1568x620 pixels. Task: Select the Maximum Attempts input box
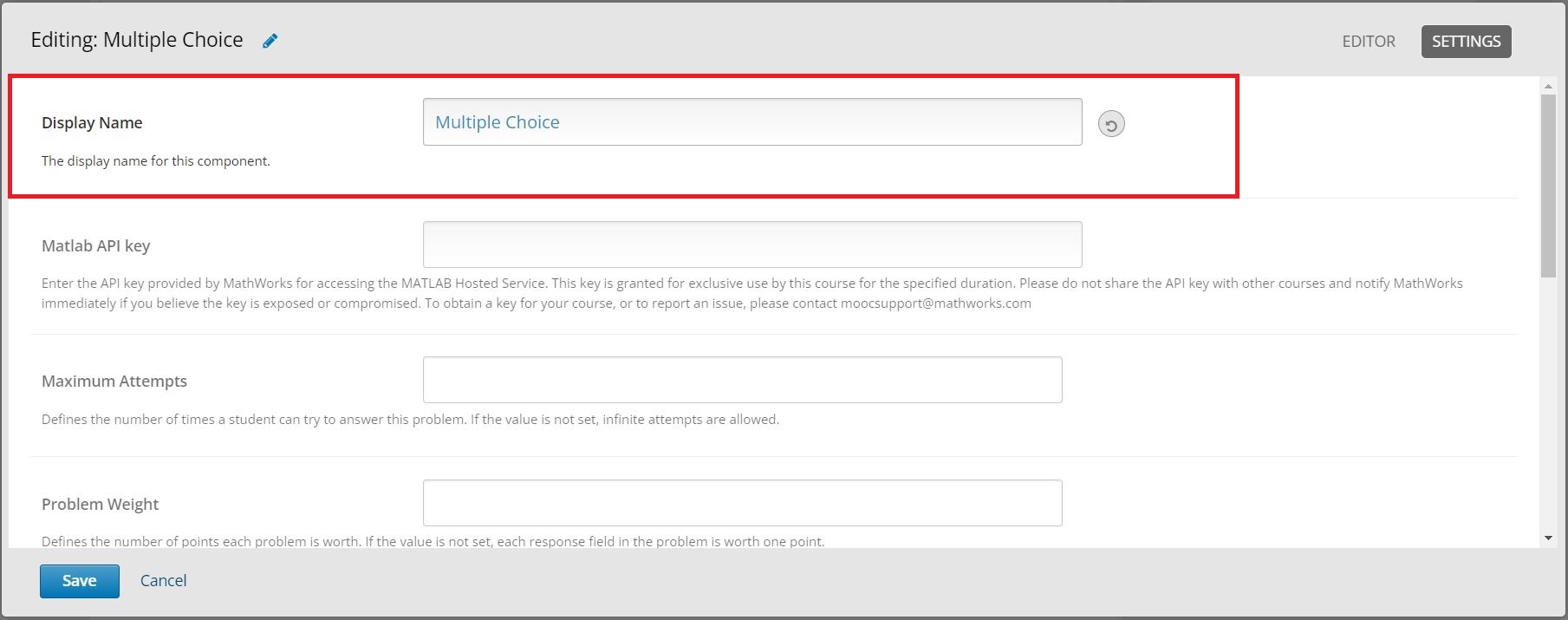pos(742,380)
